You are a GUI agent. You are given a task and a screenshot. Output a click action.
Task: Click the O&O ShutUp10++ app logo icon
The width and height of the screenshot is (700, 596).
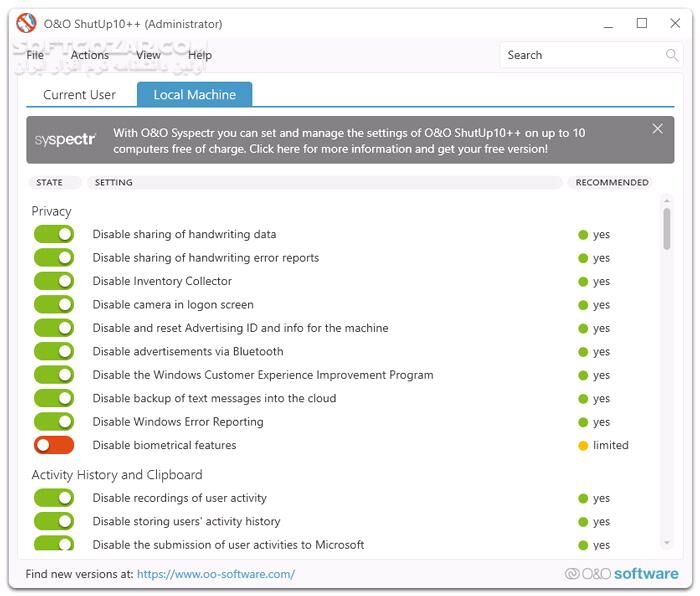tap(26, 24)
